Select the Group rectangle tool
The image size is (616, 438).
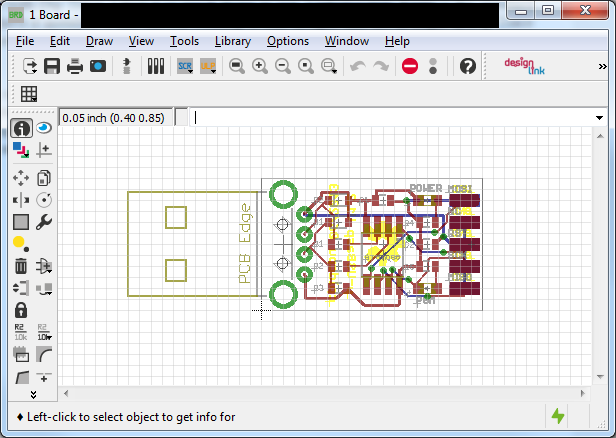tap(21, 222)
